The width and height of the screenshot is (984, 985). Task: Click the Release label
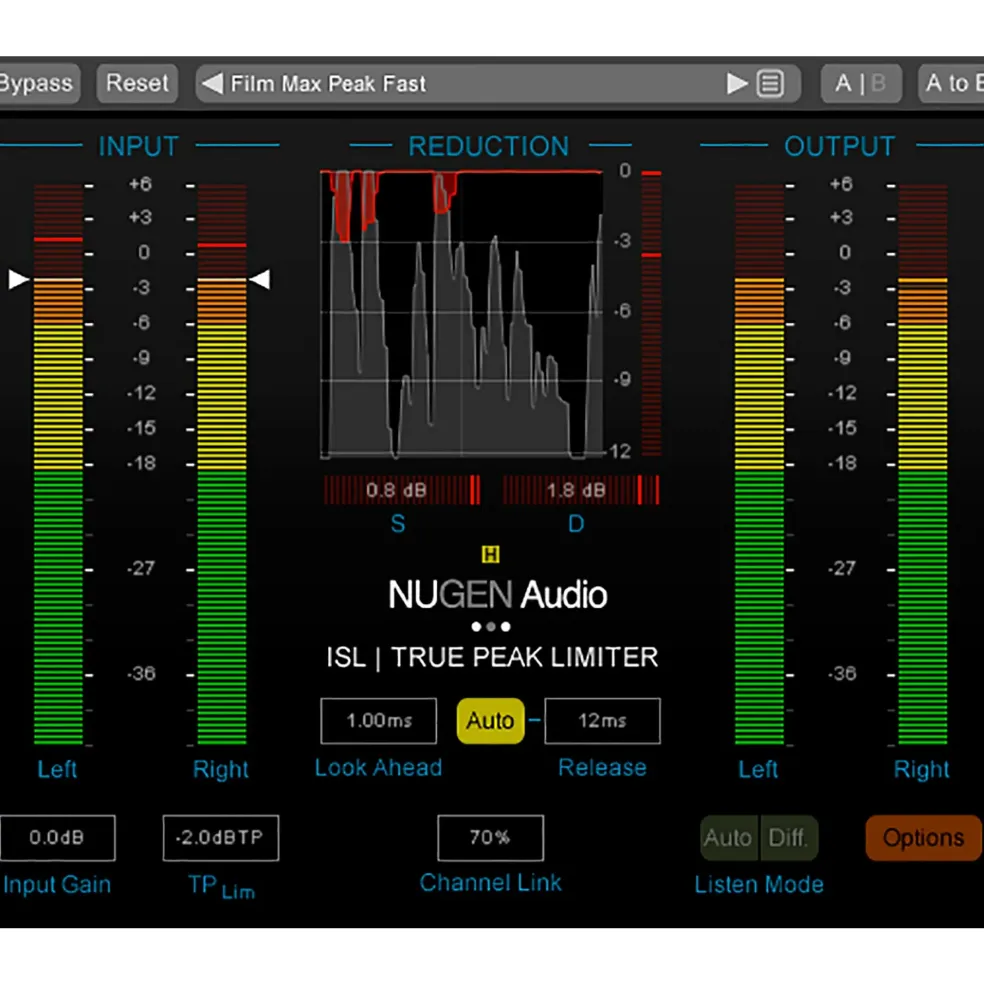pyautogui.click(x=603, y=768)
